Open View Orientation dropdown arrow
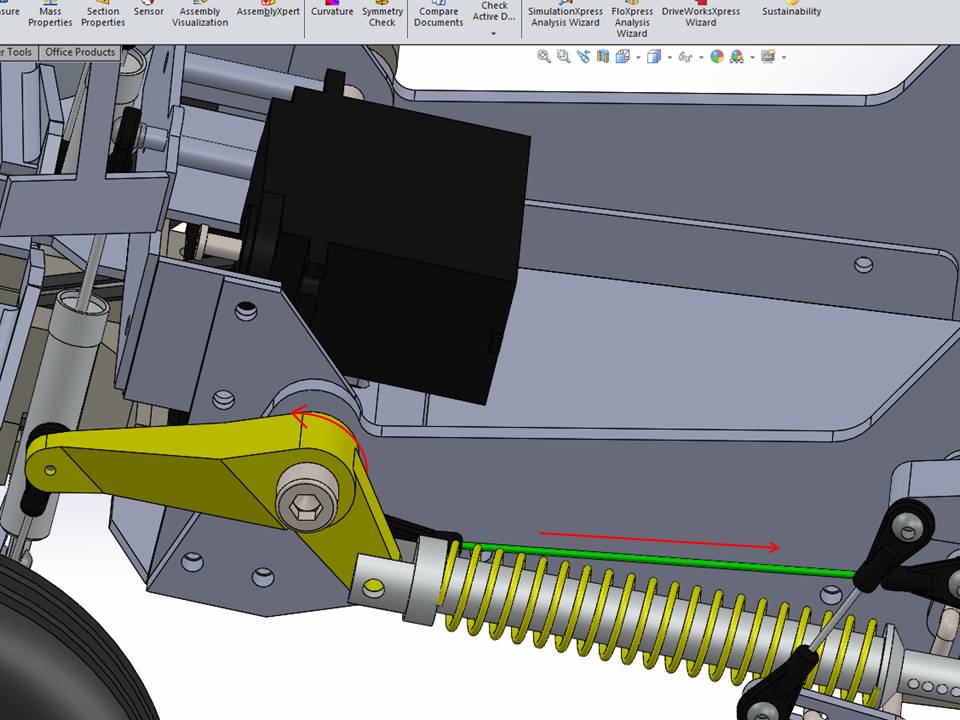 tap(638, 58)
